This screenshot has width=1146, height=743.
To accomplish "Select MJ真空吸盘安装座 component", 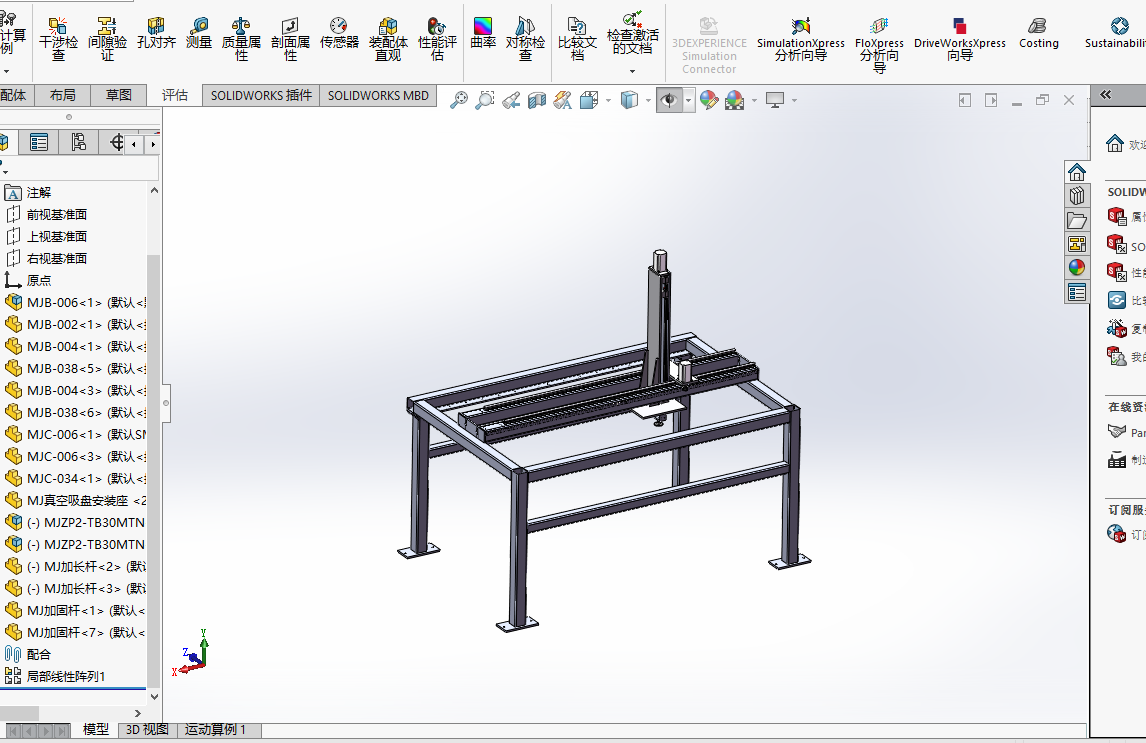I will click(75, 500).
